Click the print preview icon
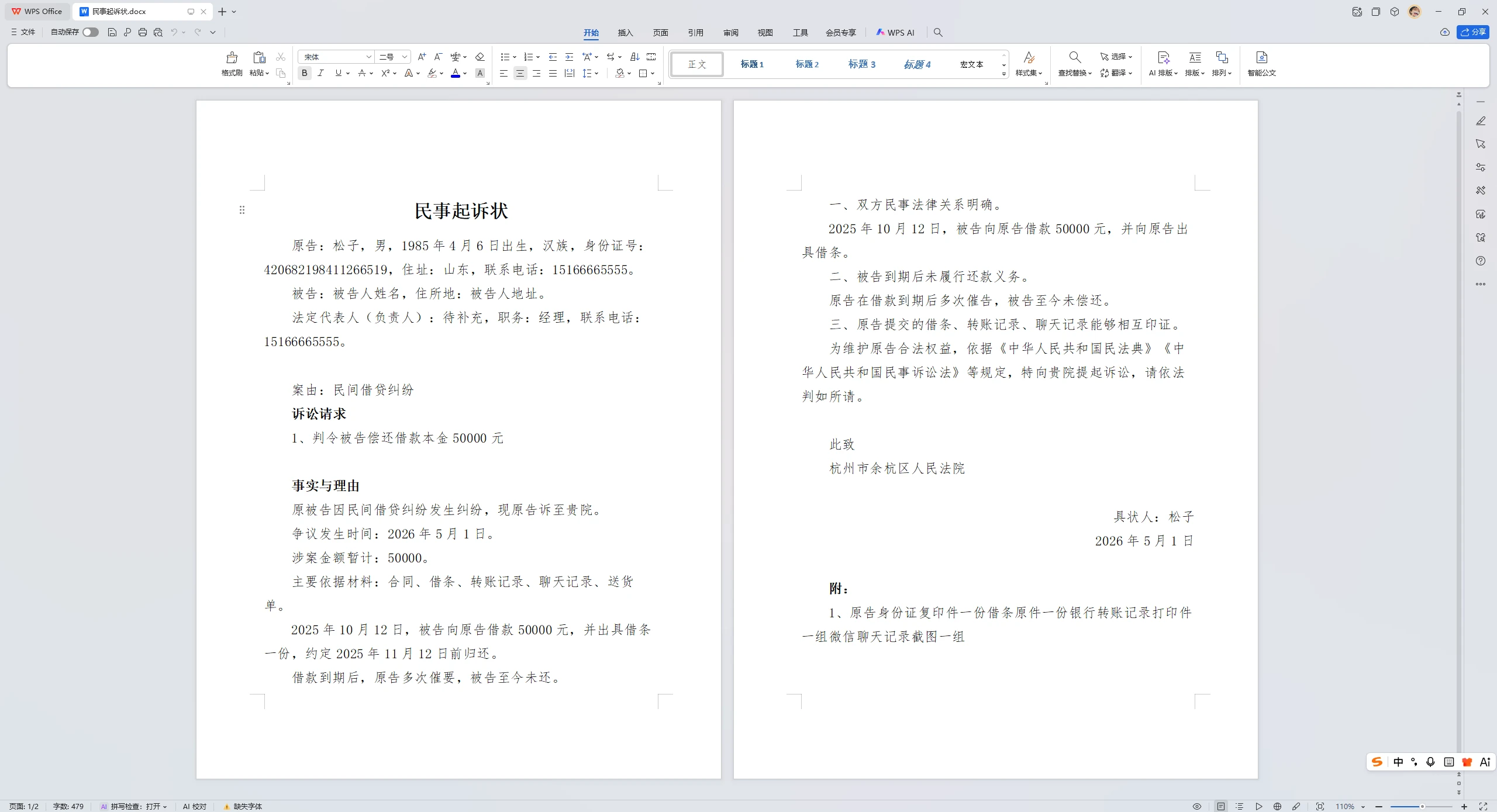Image resolution: width=1497 pixels, height=812 pixels. tap(158, 32)
